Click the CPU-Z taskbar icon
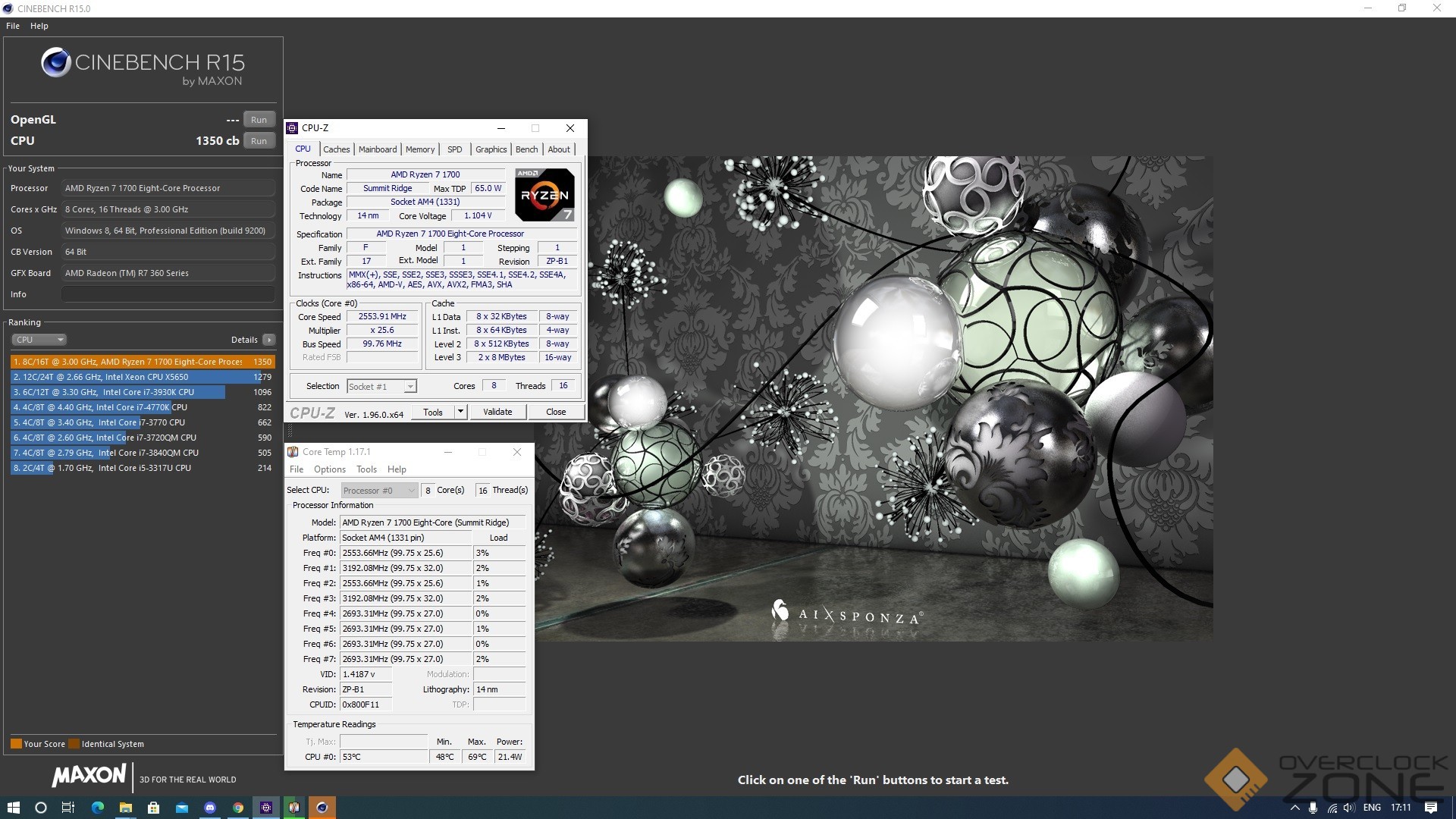 (x=266, y=808)
